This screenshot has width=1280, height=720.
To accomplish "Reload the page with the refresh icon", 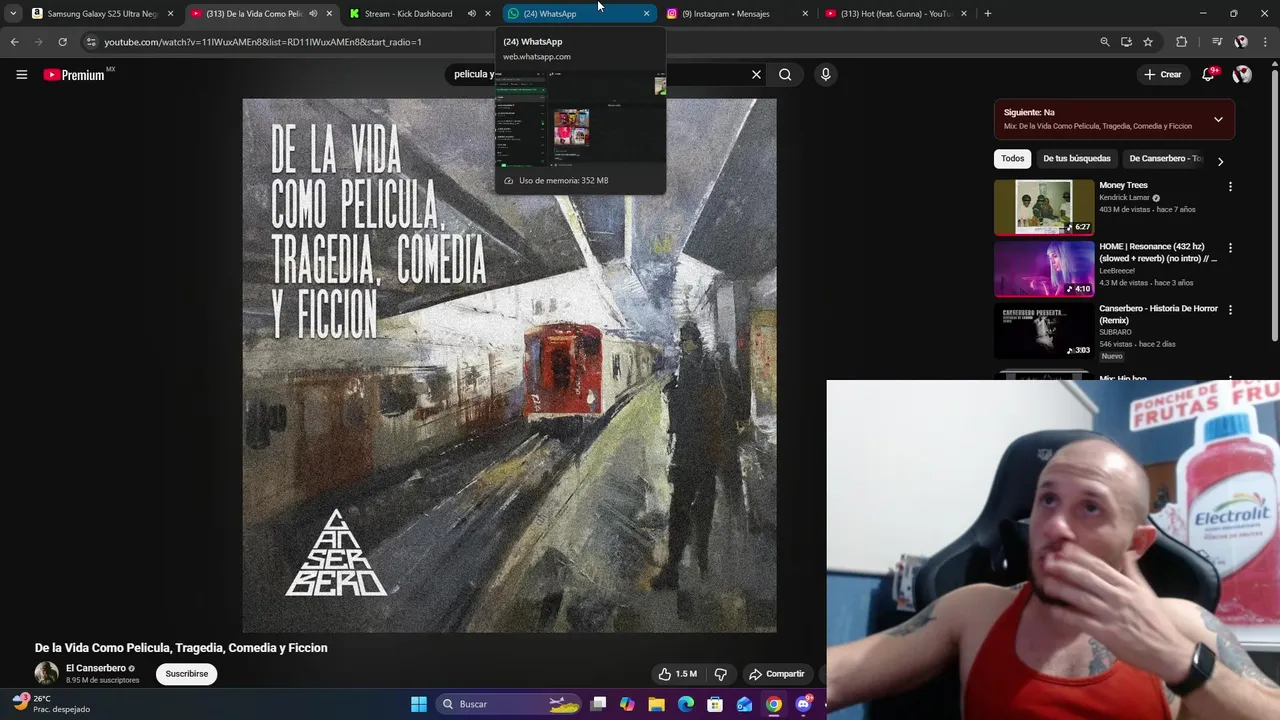I will 62,42.
